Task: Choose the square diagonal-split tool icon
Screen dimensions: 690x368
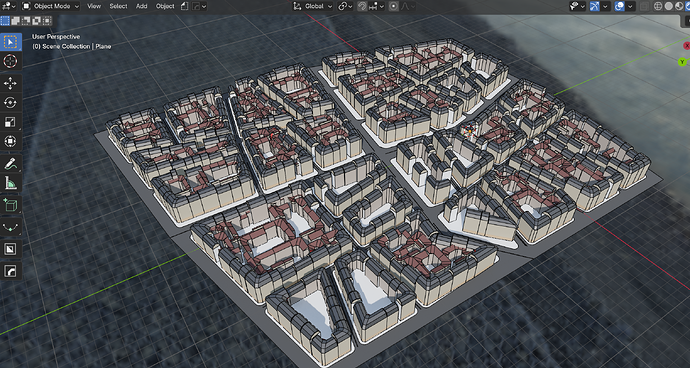Action: [10, 249]
